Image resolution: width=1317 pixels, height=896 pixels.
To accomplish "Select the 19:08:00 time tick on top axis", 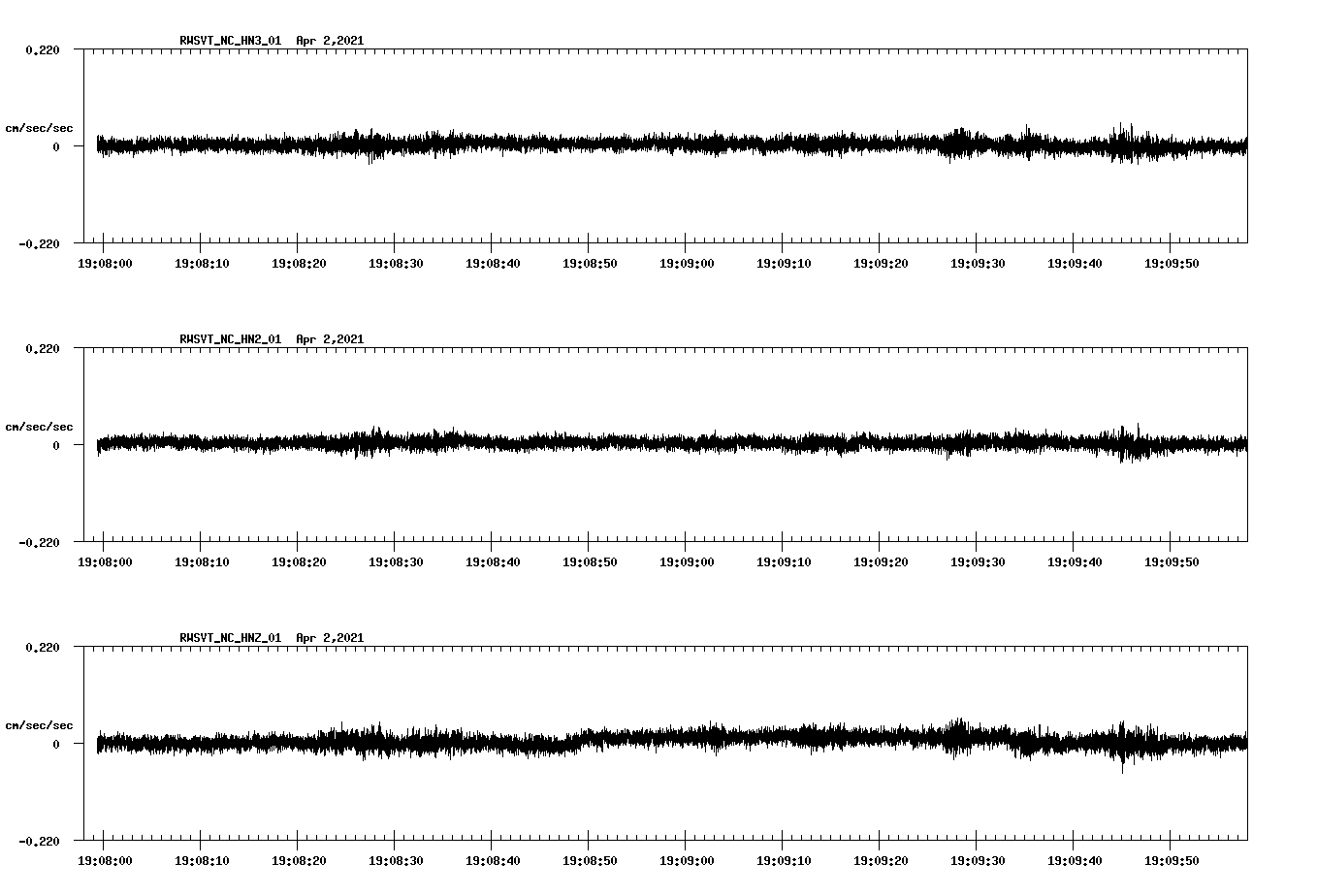I will tap(106, 261).
